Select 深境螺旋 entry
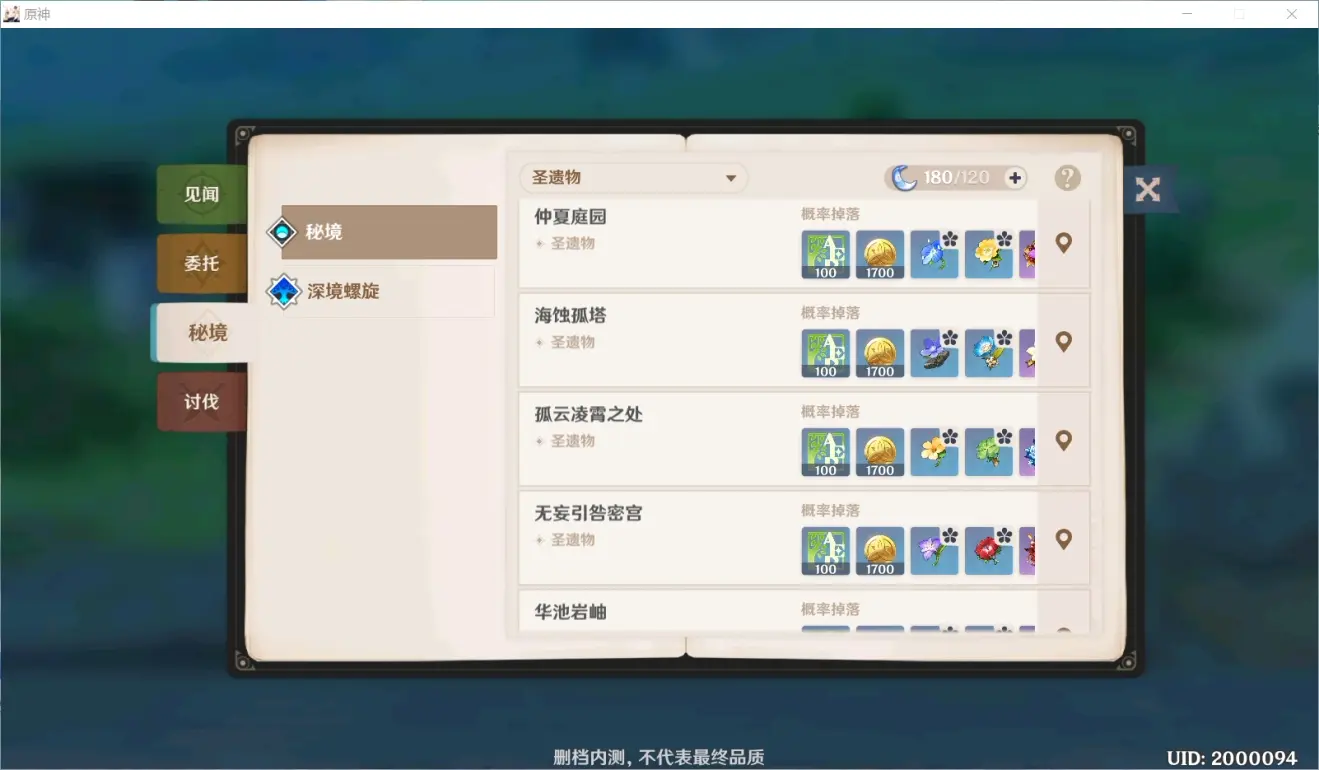 [x=381, y=292]
